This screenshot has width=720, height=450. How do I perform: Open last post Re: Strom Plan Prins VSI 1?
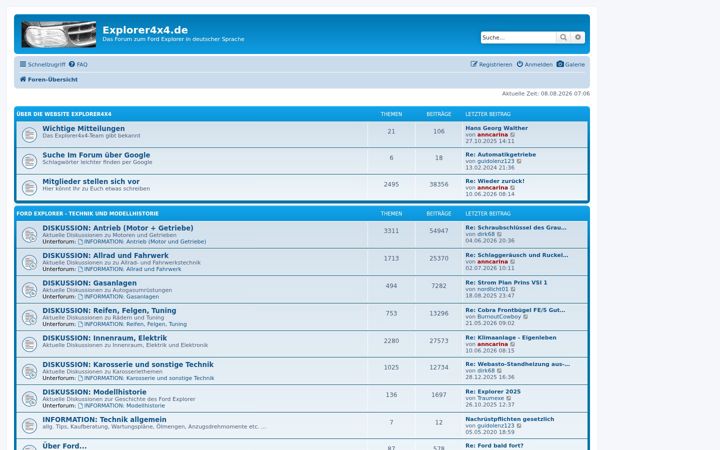[x=506, y=283]
